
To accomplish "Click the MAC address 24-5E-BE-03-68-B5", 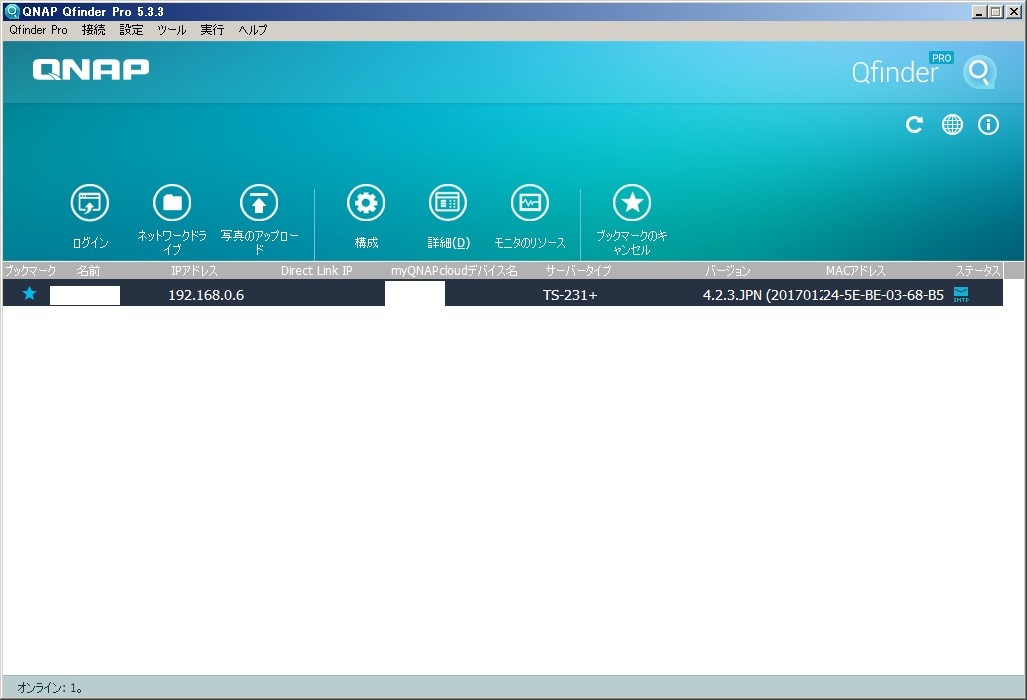I will click(883, 295).
